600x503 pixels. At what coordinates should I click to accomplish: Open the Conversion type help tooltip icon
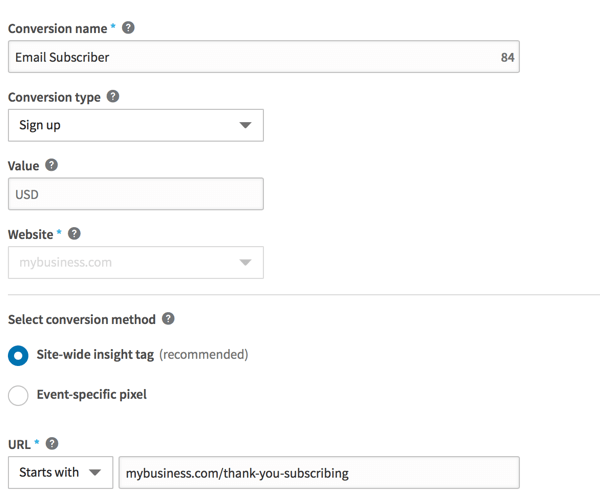pos(113,97)
